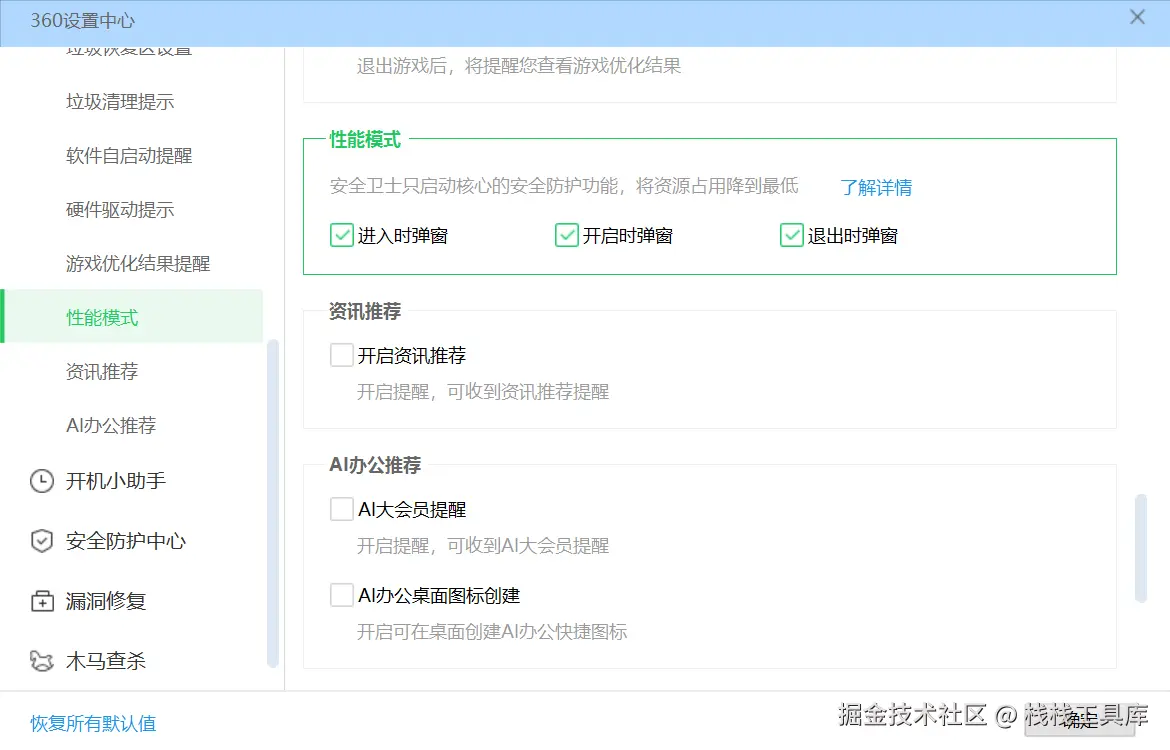Click the text 开启提醒，可收到AI大会员提醒
This screenshot has height=750, width=1170.
(483, 546)
